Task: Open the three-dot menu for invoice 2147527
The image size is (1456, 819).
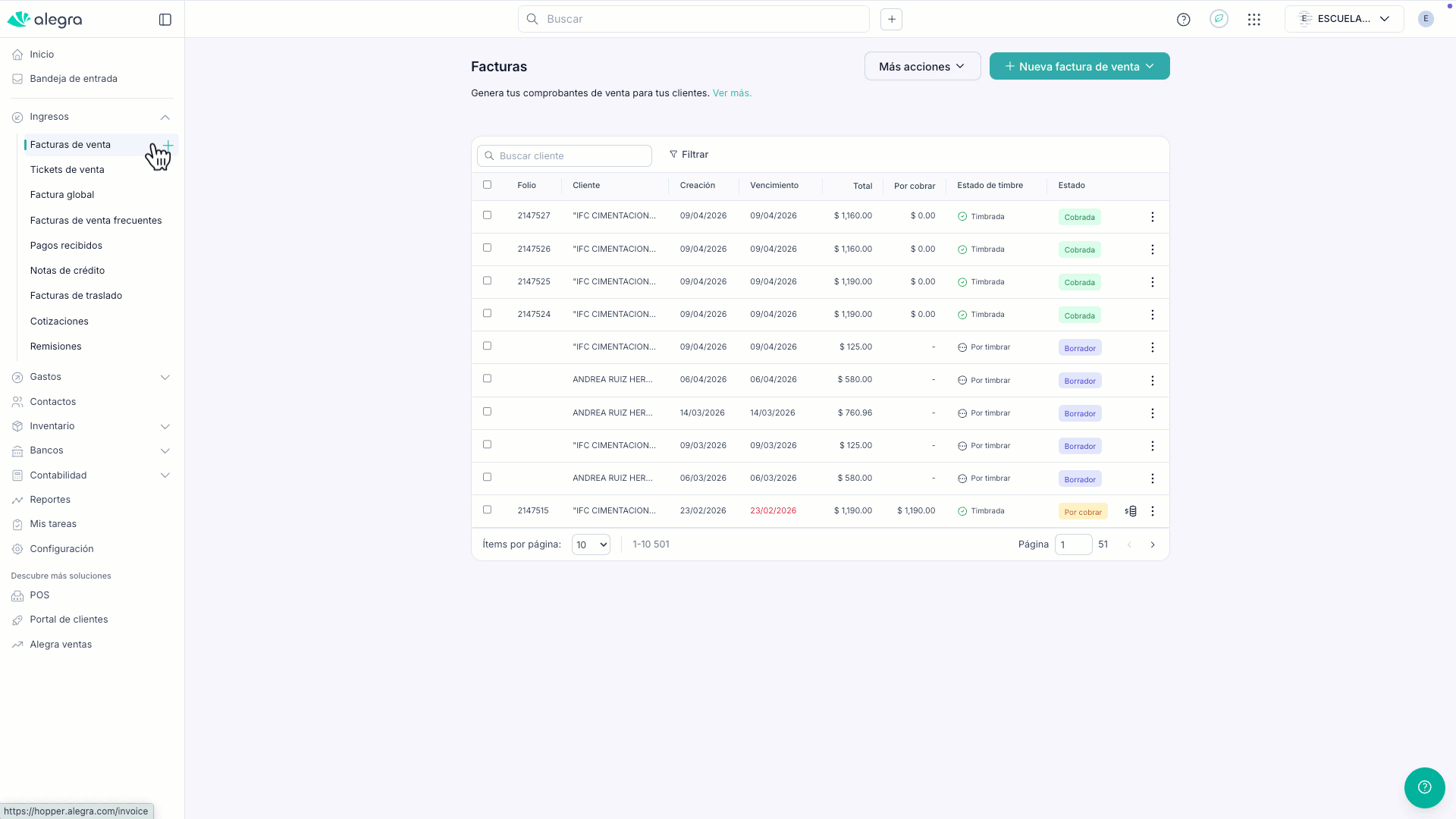Action: [1152, 217]
